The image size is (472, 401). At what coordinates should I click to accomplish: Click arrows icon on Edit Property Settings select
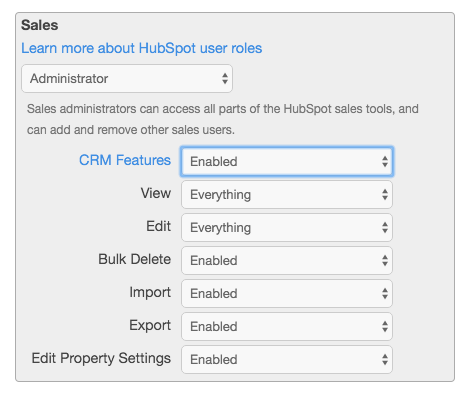[x=385, y=359]
